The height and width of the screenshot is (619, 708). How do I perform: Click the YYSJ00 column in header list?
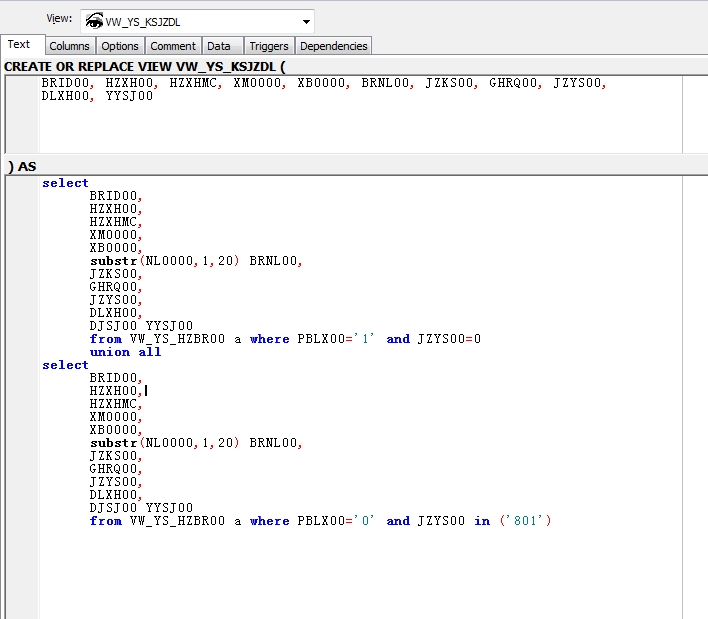tap(129, 97)
